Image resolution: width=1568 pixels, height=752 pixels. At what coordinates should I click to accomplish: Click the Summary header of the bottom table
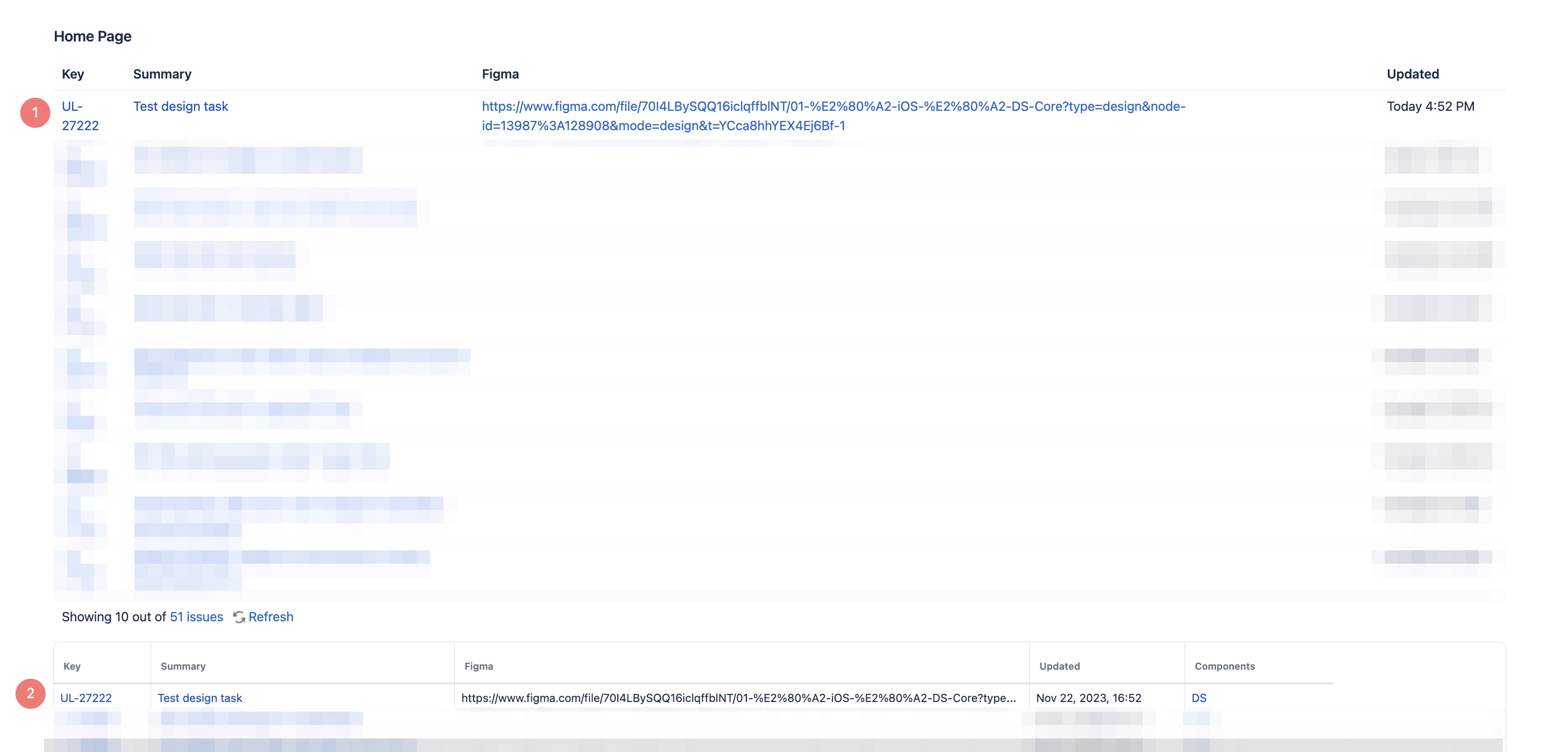coord(183,666)
